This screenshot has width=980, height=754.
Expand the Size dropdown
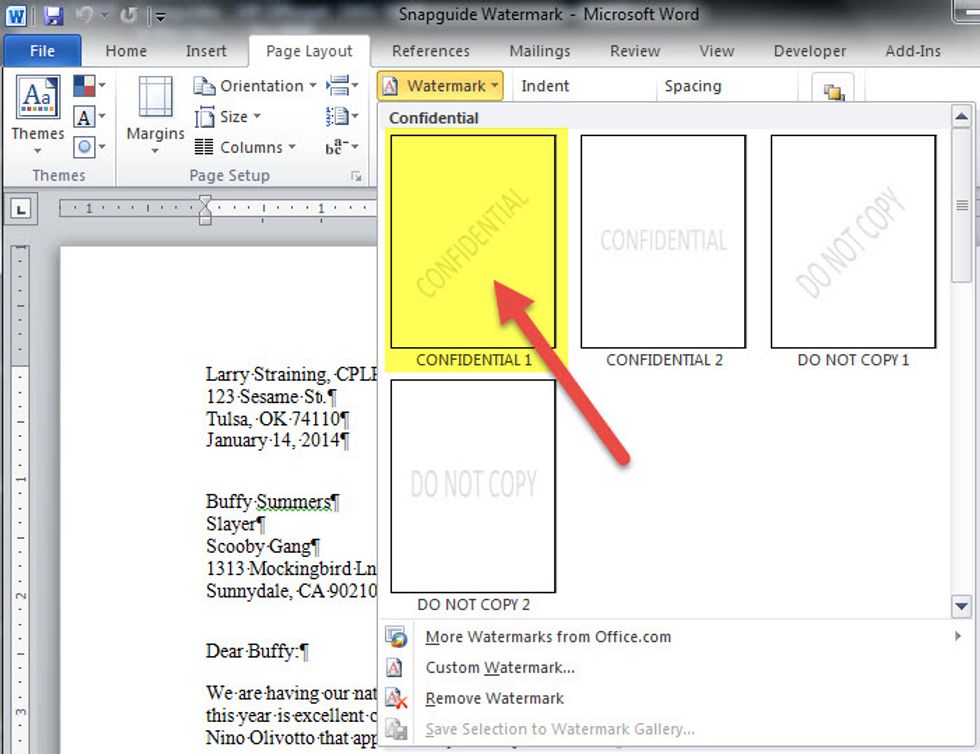[229, 117]
